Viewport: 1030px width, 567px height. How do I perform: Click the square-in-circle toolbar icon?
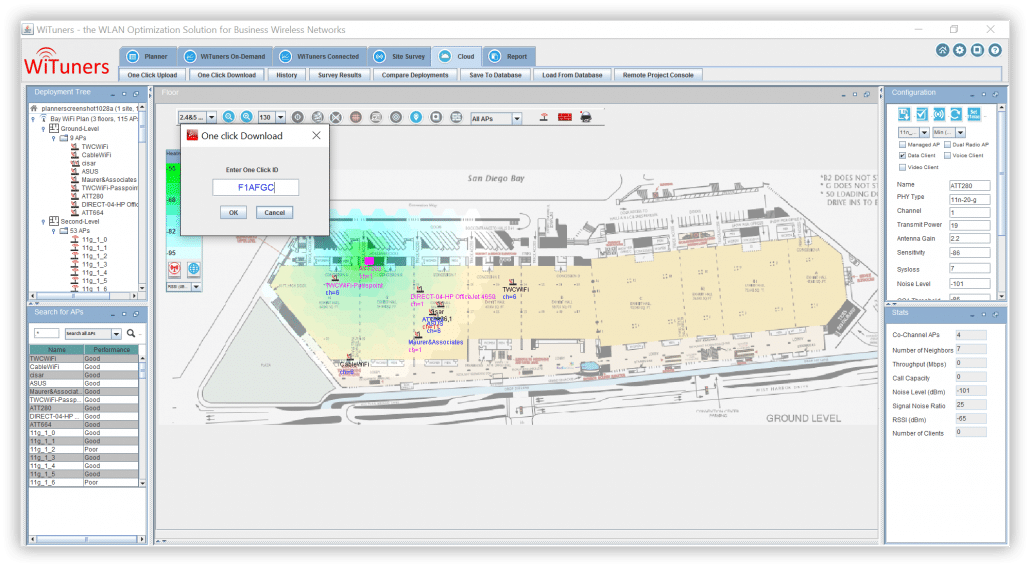click(436, 117)
